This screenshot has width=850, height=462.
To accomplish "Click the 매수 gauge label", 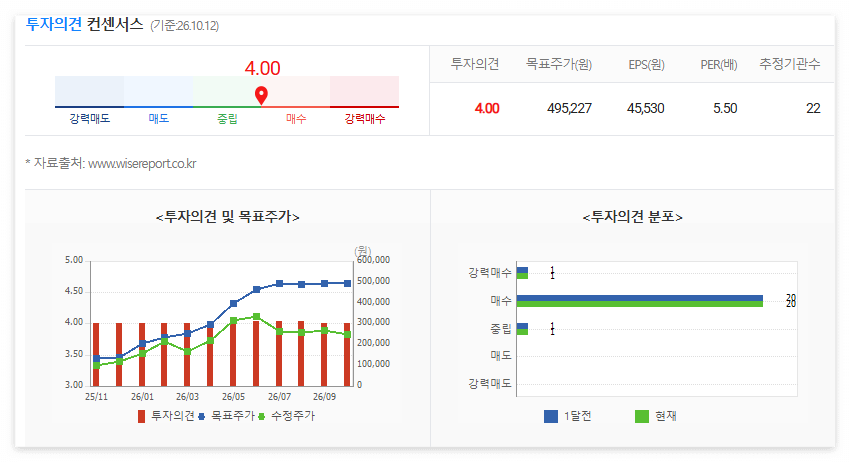I will pos(296,118).
